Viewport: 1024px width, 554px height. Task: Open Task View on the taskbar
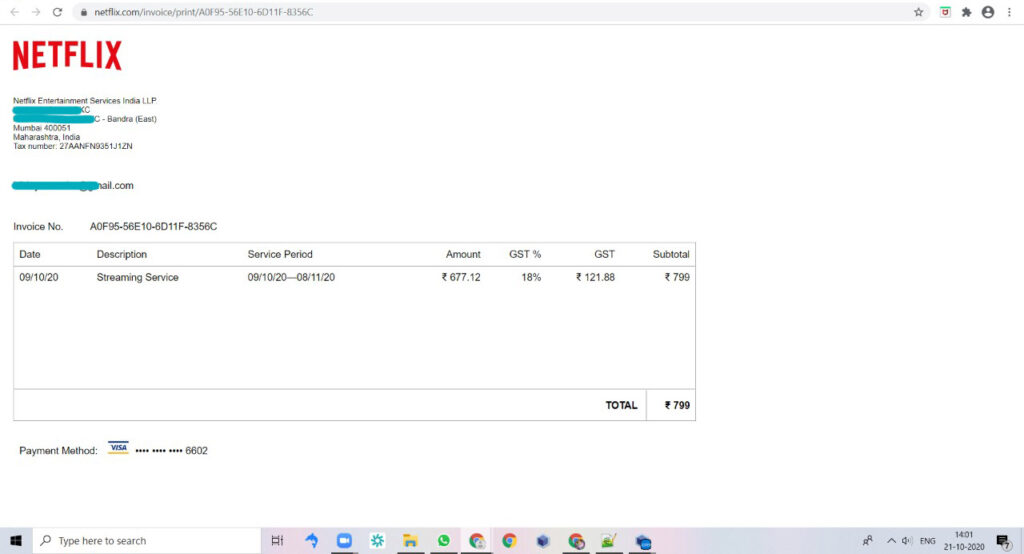[x=278, y=541]
